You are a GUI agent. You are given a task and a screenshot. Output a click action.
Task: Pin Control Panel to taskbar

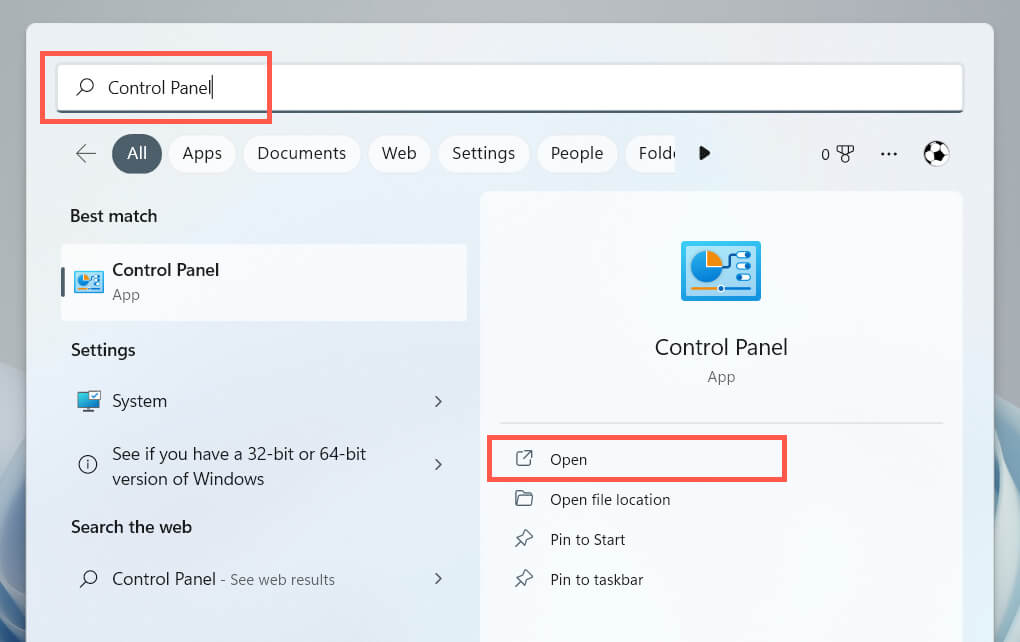596,580
